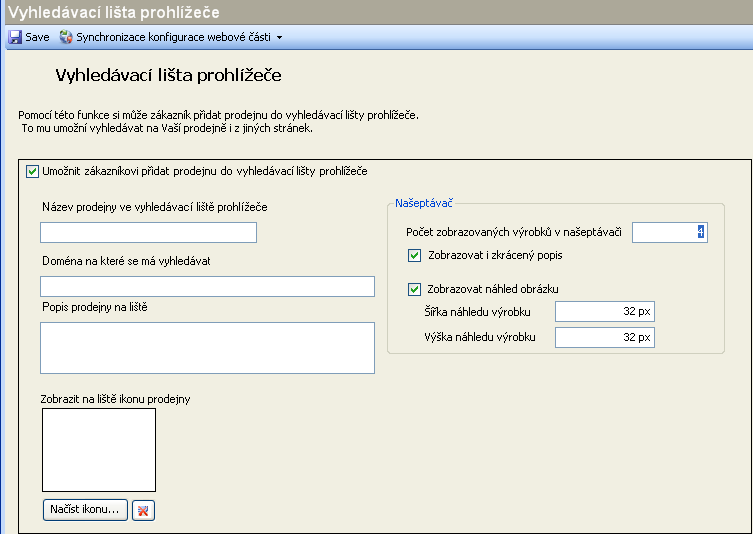Click the Save floppy disk icon
753x534 pixels.
tap(15, 37)
